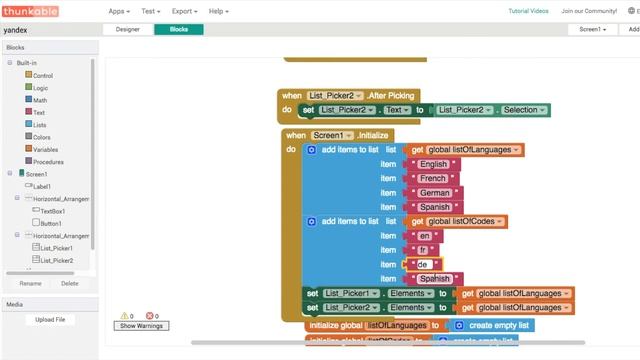Select the Procedures blocks category
The width and height of the screenshot is (640, 360).
44,161
